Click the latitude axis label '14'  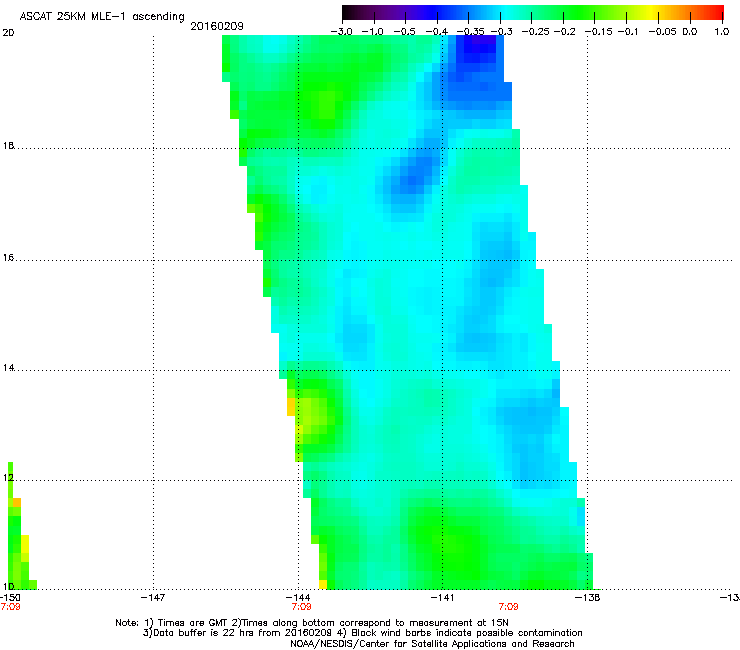tap(8, 368)
